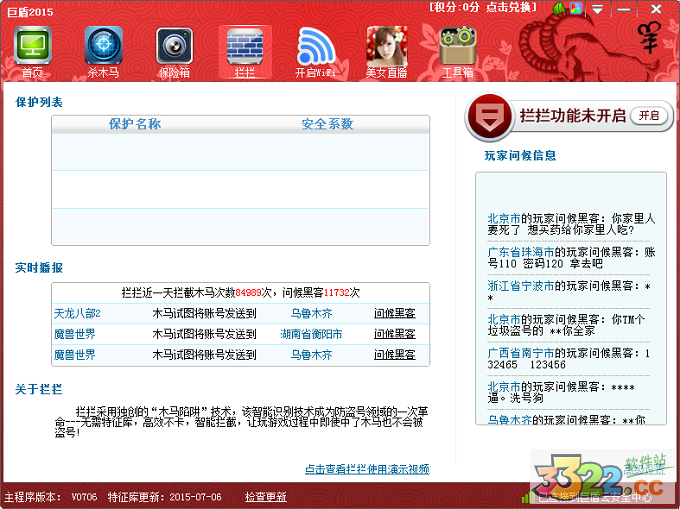Click 湖南省衡阳市 location in the live feed
Screen dimensions: 680x509
coord(311,334)
